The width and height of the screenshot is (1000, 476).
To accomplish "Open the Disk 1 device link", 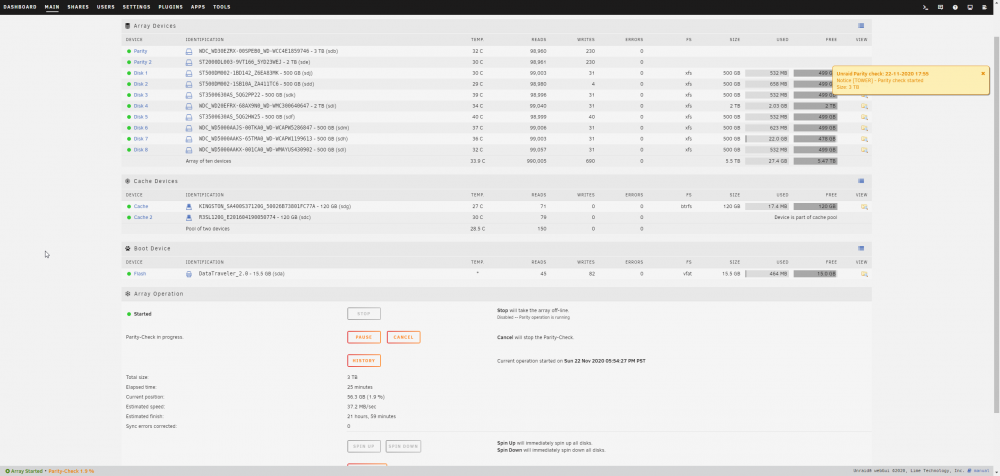I will tap(140, 73).
